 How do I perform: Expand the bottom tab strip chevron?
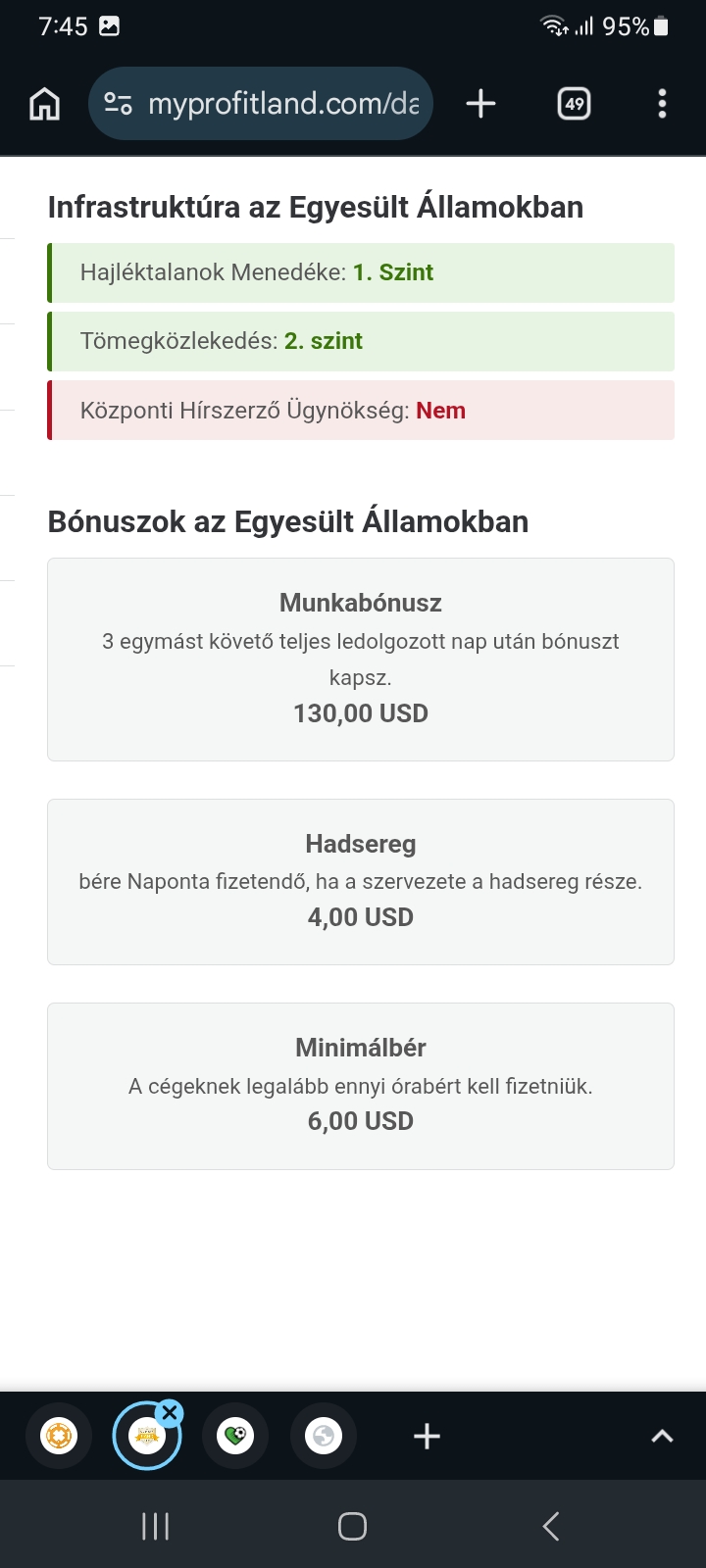tap(662, 1437)
